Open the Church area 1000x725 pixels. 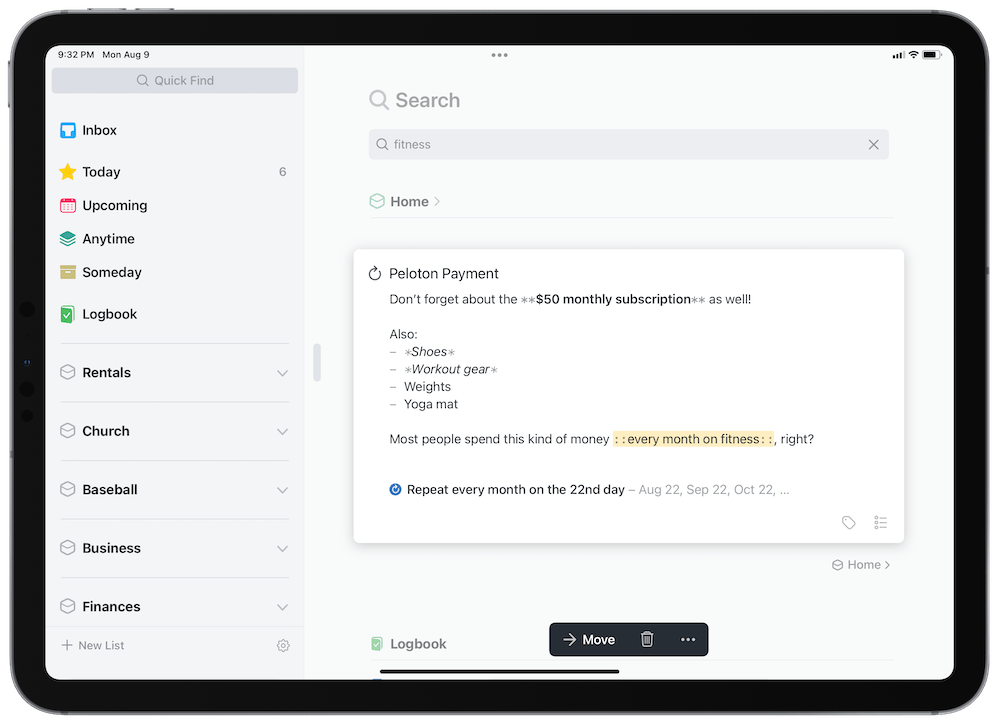(x=106, y=431)
